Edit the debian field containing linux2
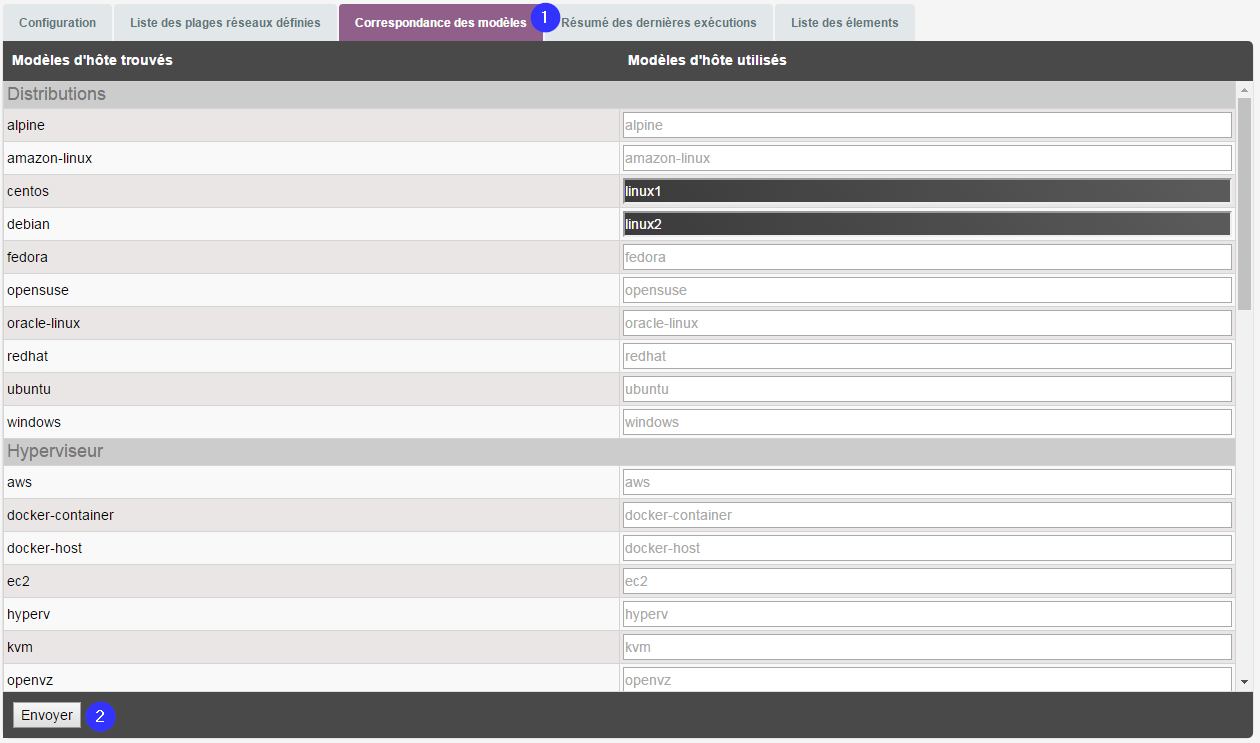 click(926, 224)
